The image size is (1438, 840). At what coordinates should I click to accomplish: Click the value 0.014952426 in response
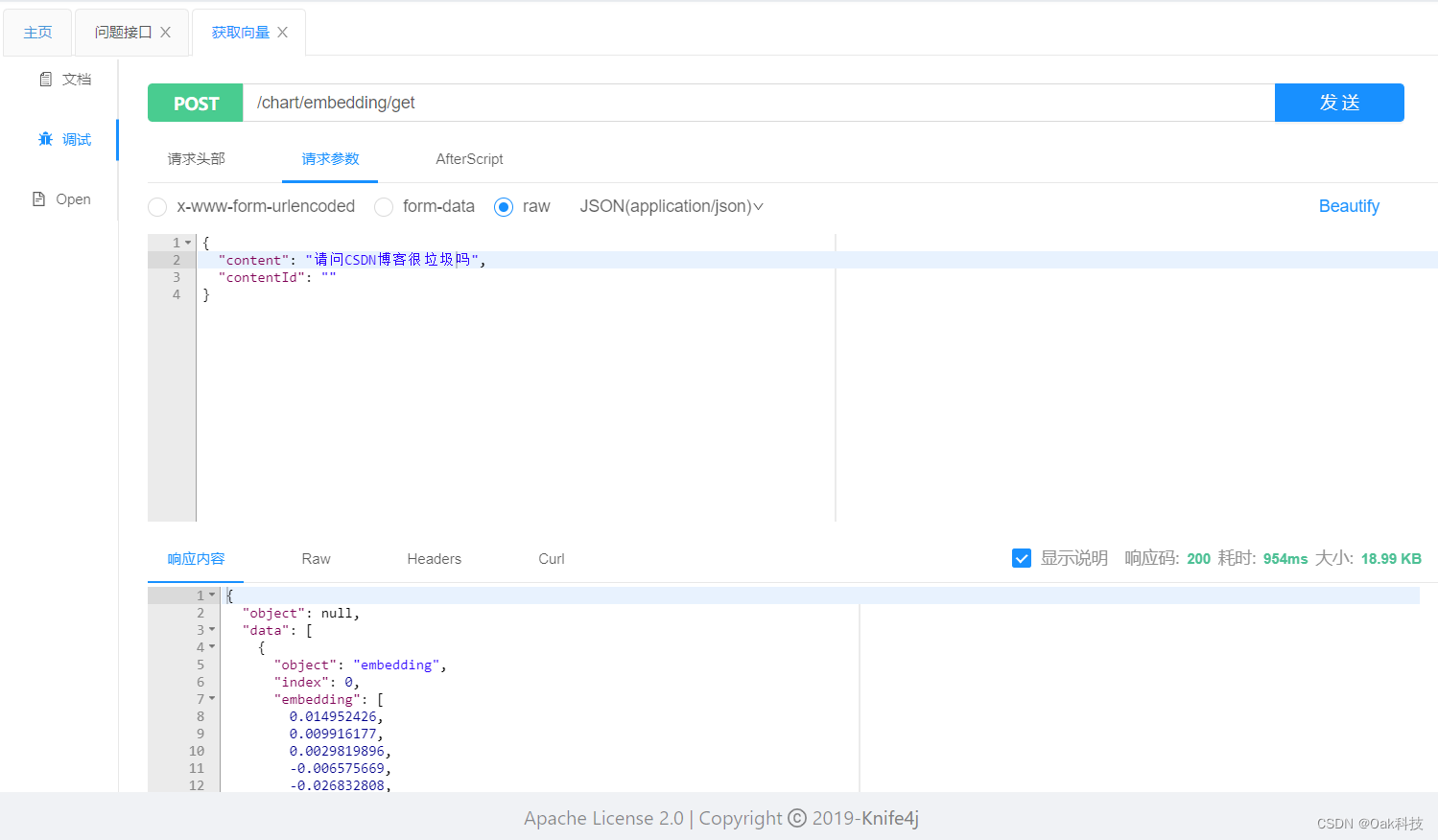coord(333,716)
